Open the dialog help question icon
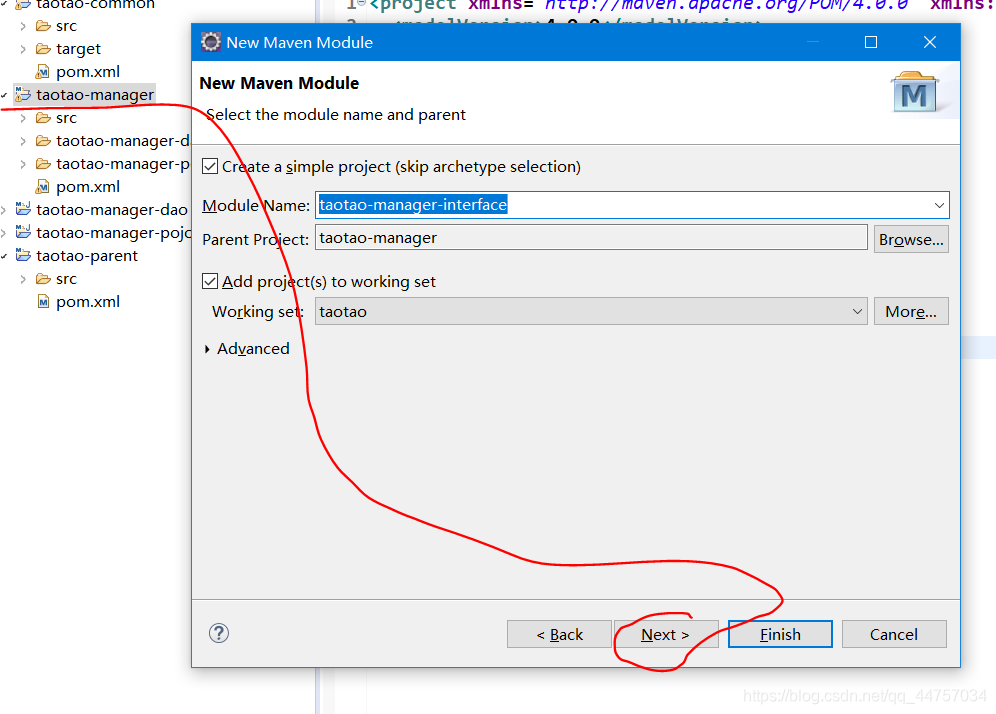996x714 pixels. click(x=219, y=633)
